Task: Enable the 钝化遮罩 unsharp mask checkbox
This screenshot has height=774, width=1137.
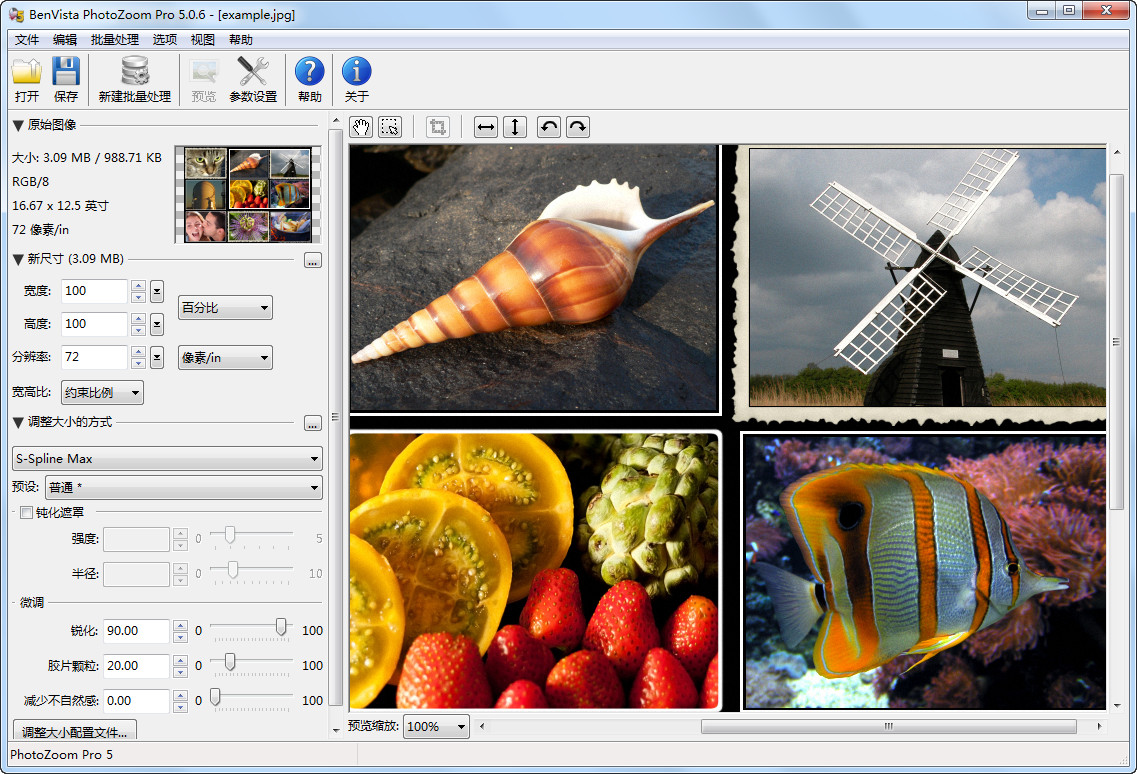Action: (26, 513)
